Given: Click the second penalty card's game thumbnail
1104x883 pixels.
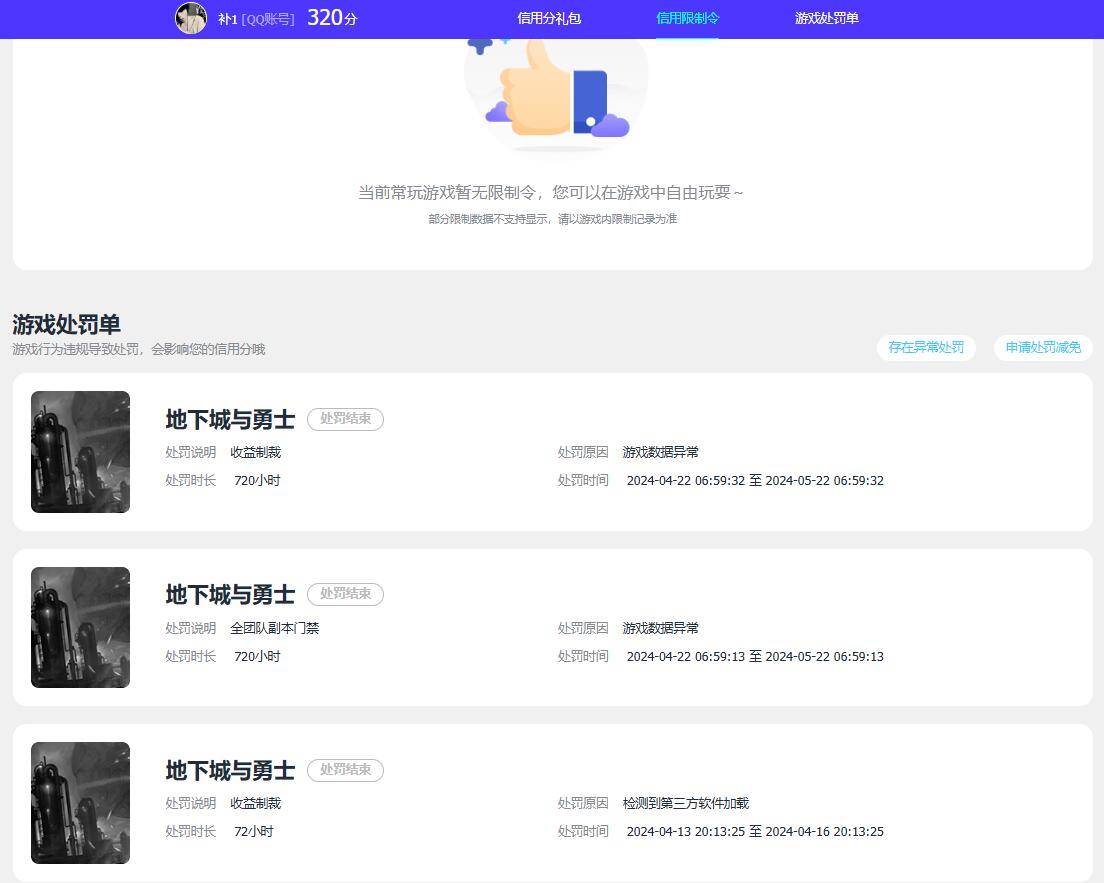Looking at the screenshot, I should click(80, 627).
